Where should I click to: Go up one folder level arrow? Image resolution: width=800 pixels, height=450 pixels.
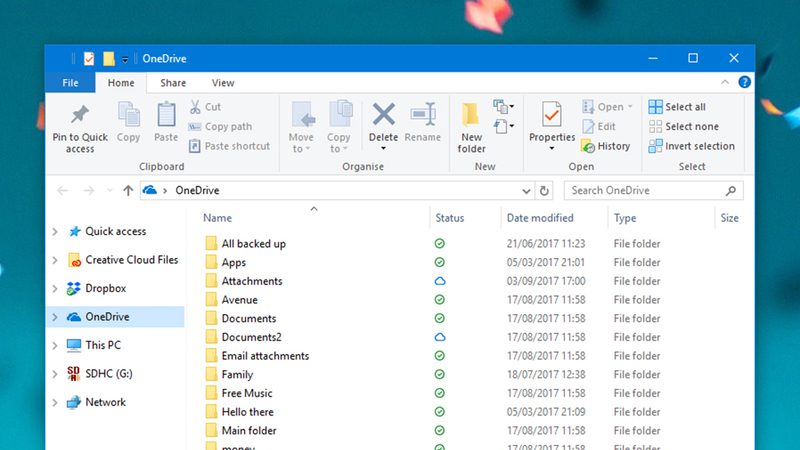coord(128,191)
